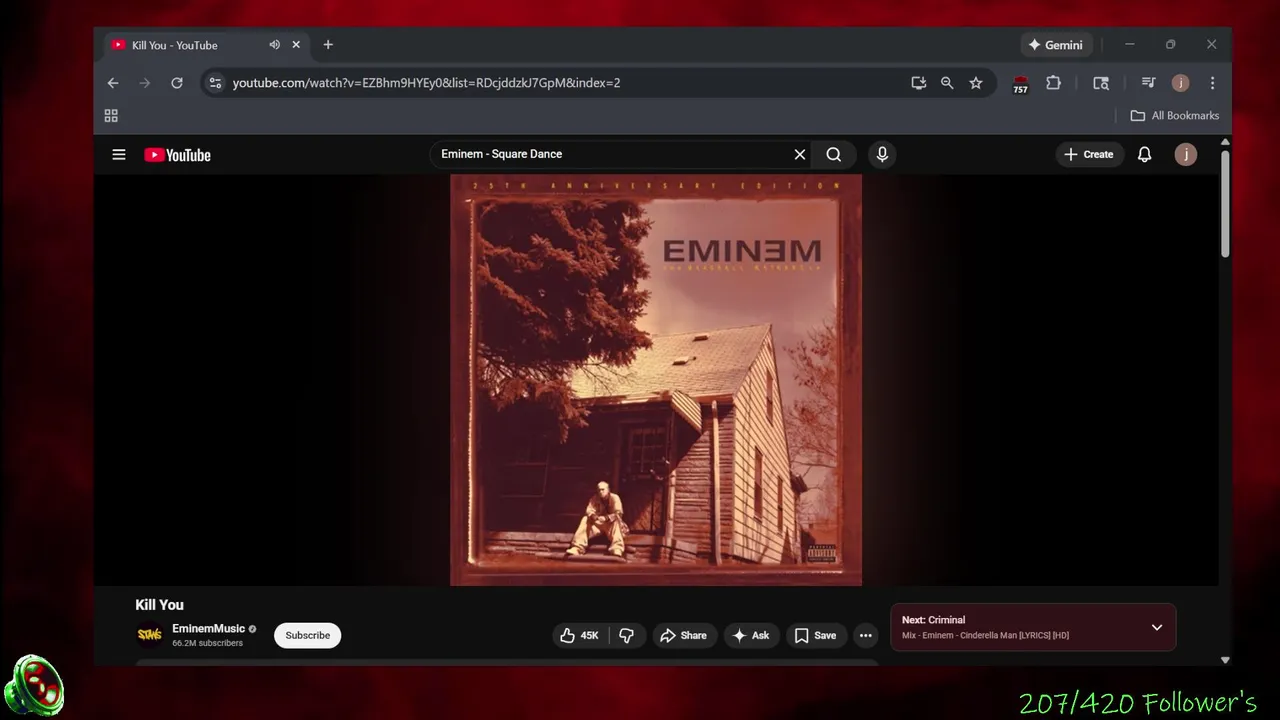Subscribe to EminemMusic channel
Image resolution: width=1280 pixels, height=720 pixels.
coord(308,635)
